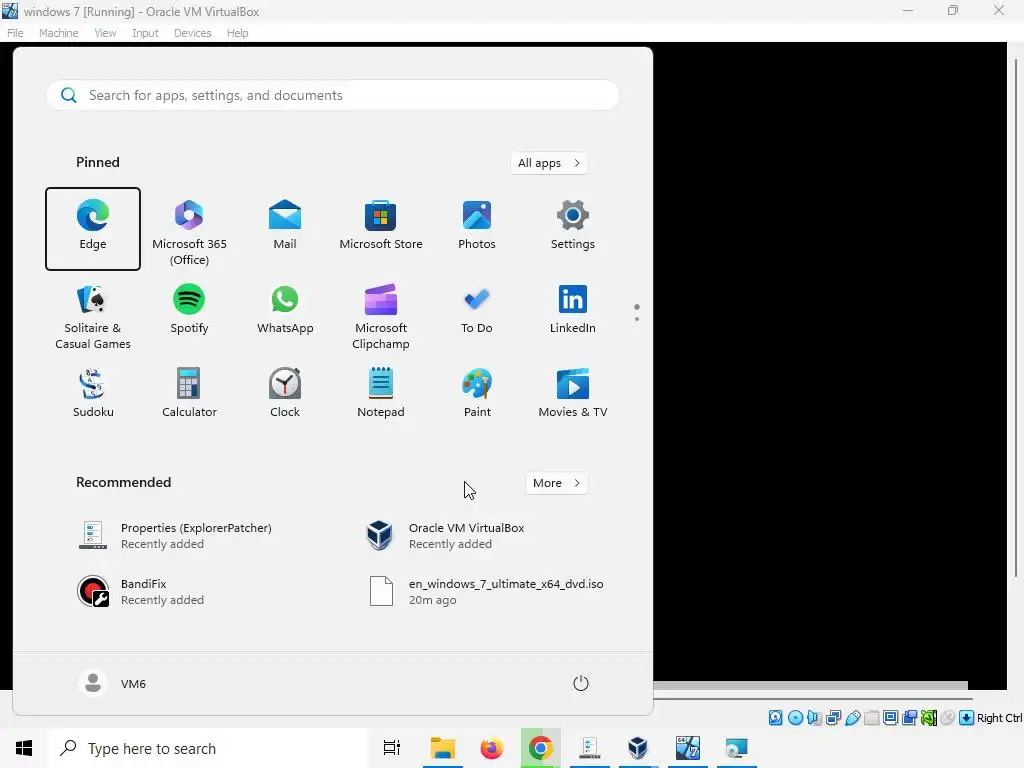Open the Clock app
The height and width of the screenshot is (768, 1024).
[x=285, y=394]
